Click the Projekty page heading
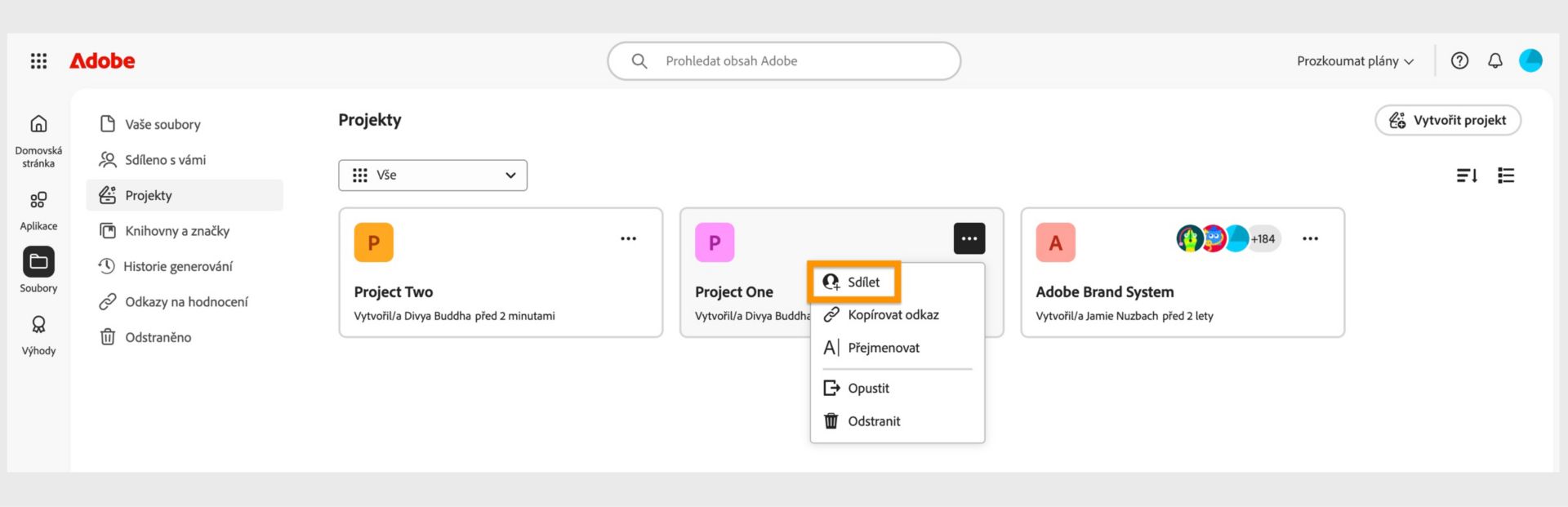This screenshot has width=1568, height=507. [370, 120]
